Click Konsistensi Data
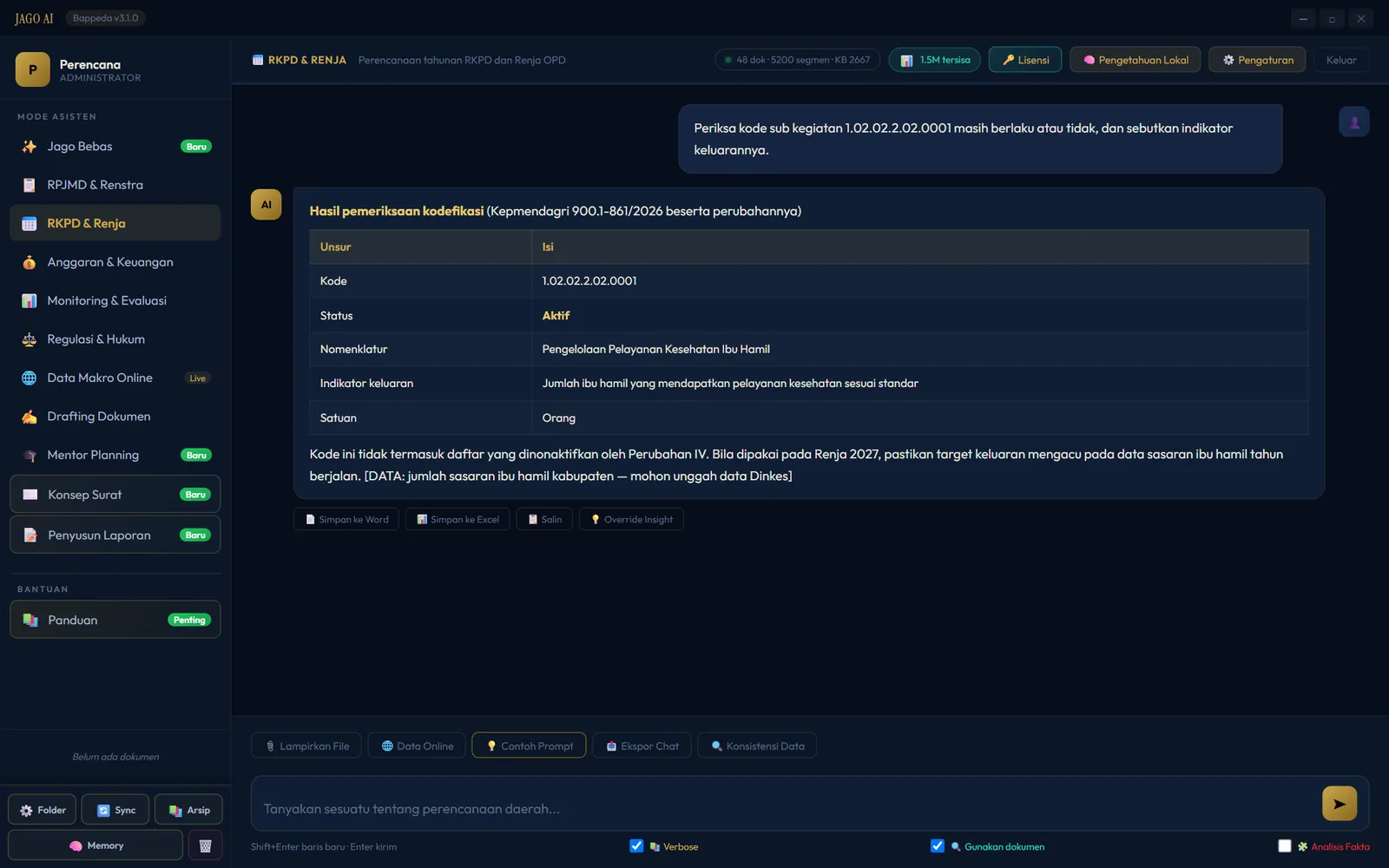1389x868 pixels. [757, 746]
